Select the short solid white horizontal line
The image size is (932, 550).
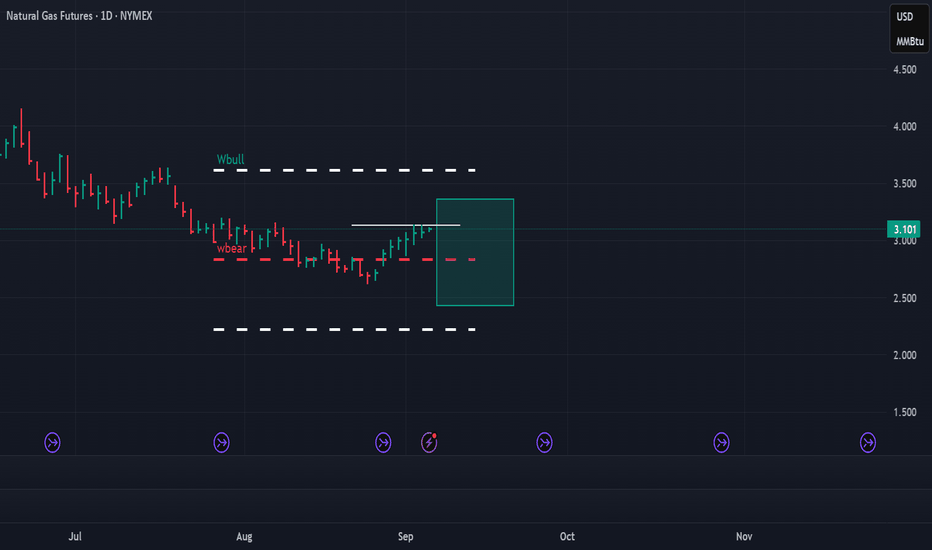coord(406,225)
